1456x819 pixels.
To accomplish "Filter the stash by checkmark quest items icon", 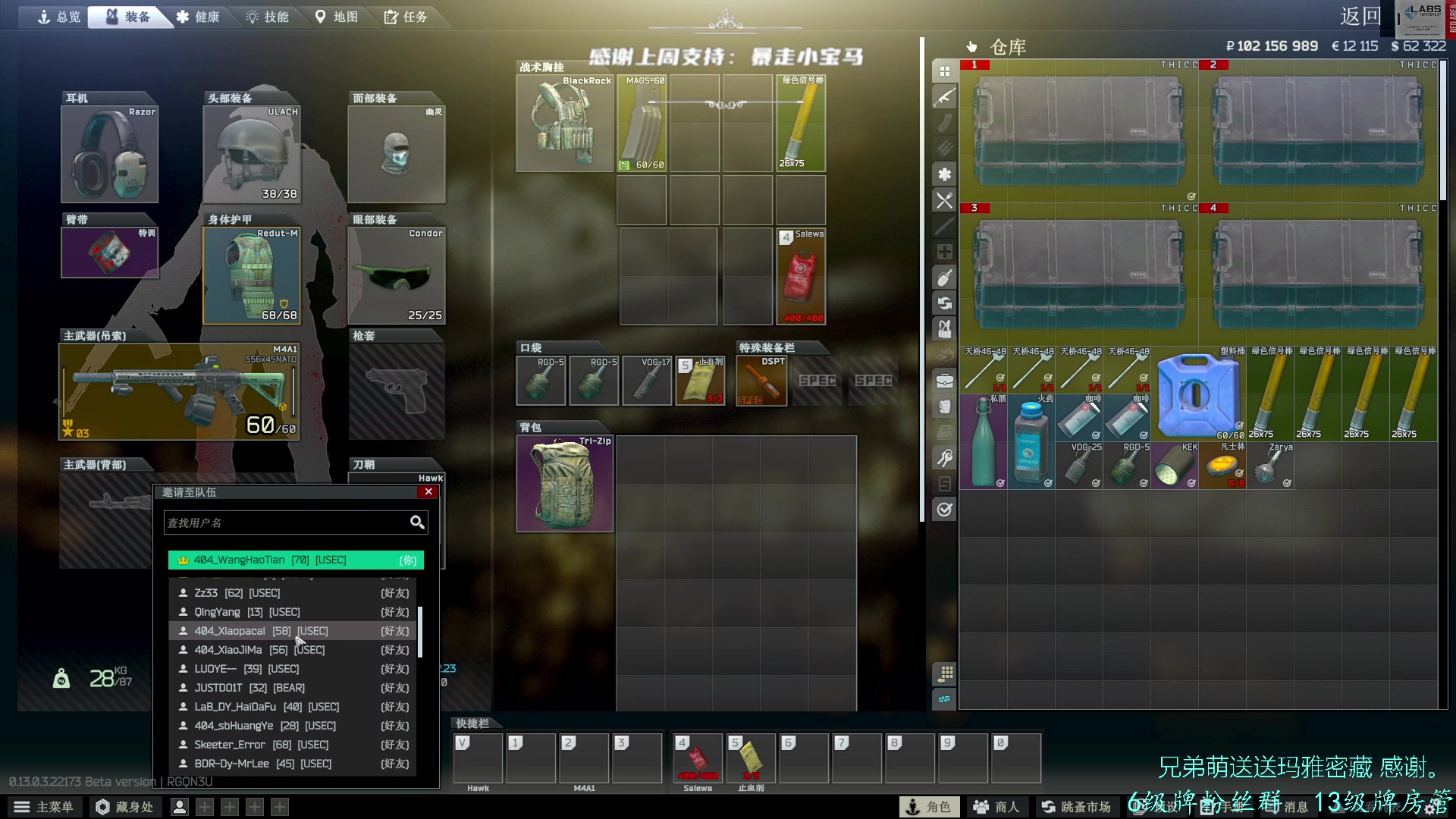I will (x=944, y=510).
